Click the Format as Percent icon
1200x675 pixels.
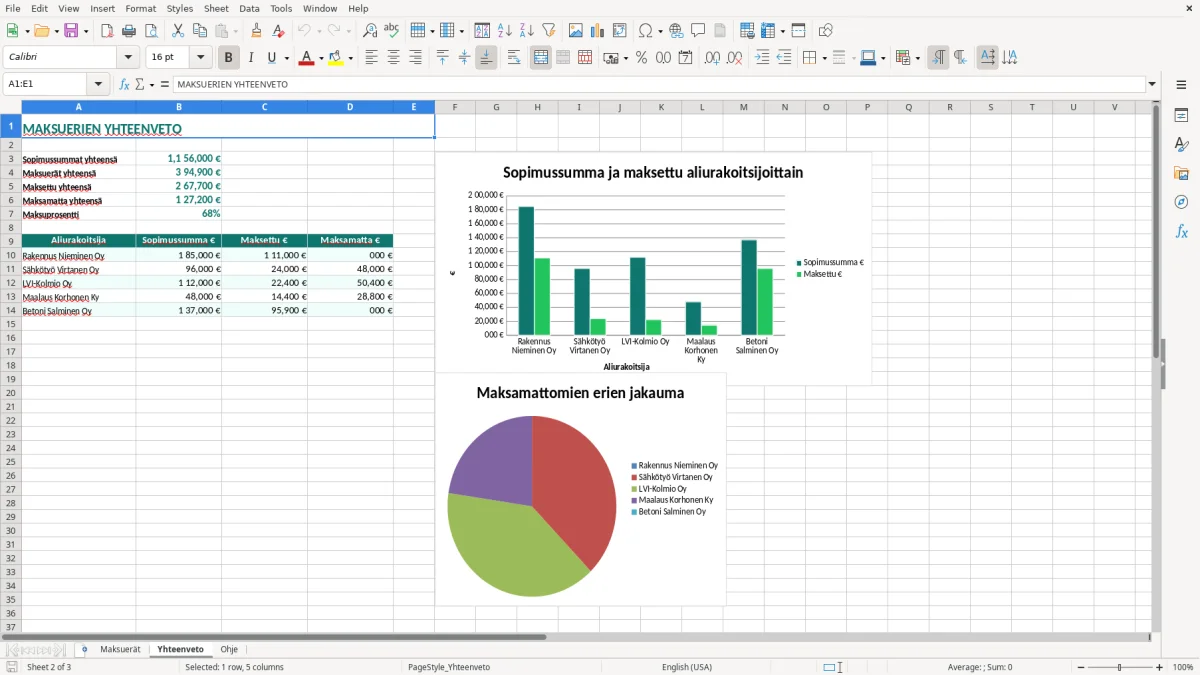coord(642,58)
